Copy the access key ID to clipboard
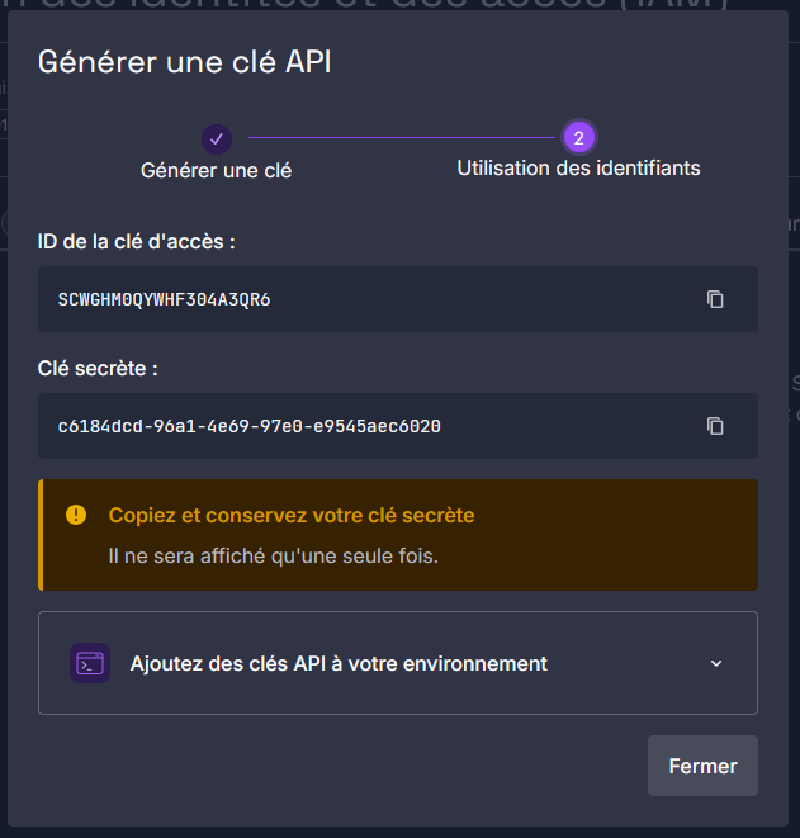This screenshot has height=838, width=800. [x=715, y=299]
